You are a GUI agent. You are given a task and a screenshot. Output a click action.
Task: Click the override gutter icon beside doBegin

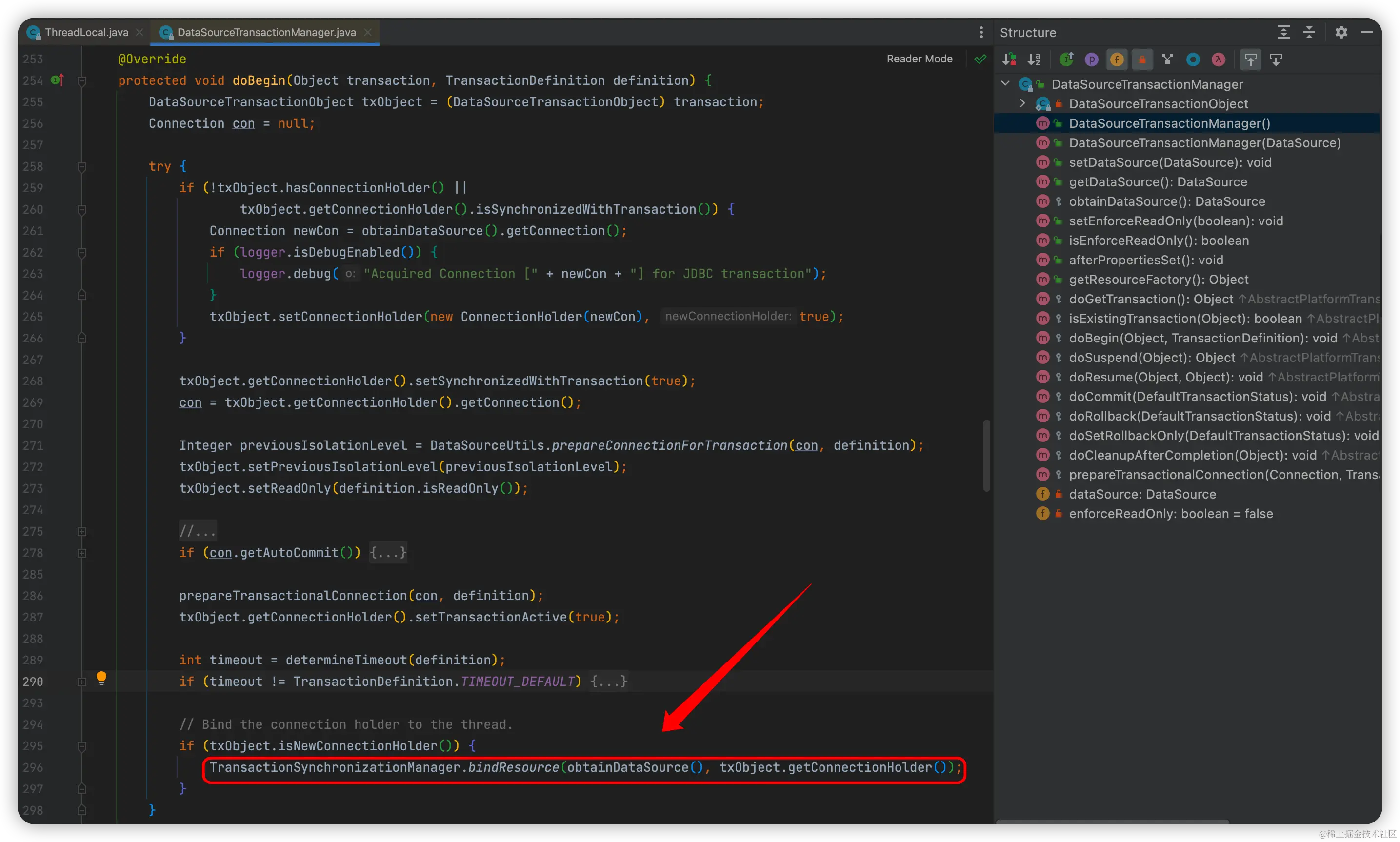coord(57,80)
